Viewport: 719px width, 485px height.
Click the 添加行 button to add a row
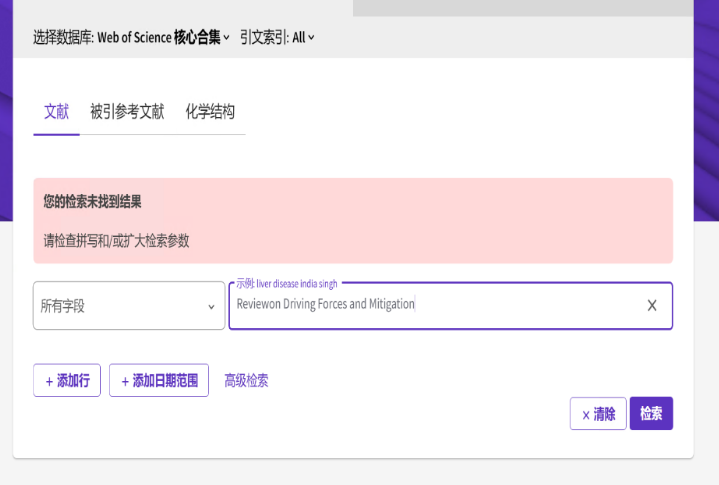pyautogui.click(x=67, y=380)
